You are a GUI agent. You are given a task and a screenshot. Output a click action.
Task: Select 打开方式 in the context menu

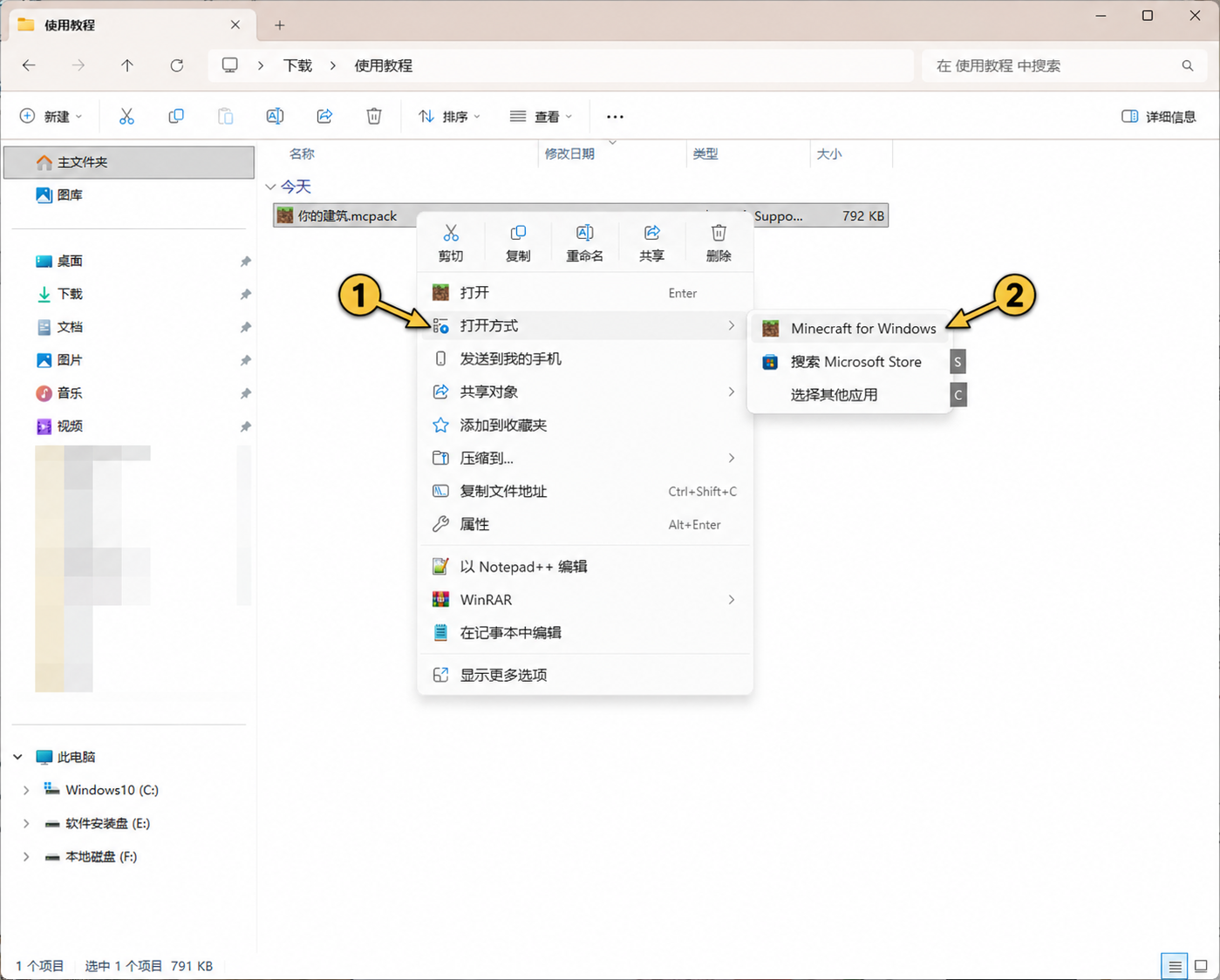tap(585, 325)
